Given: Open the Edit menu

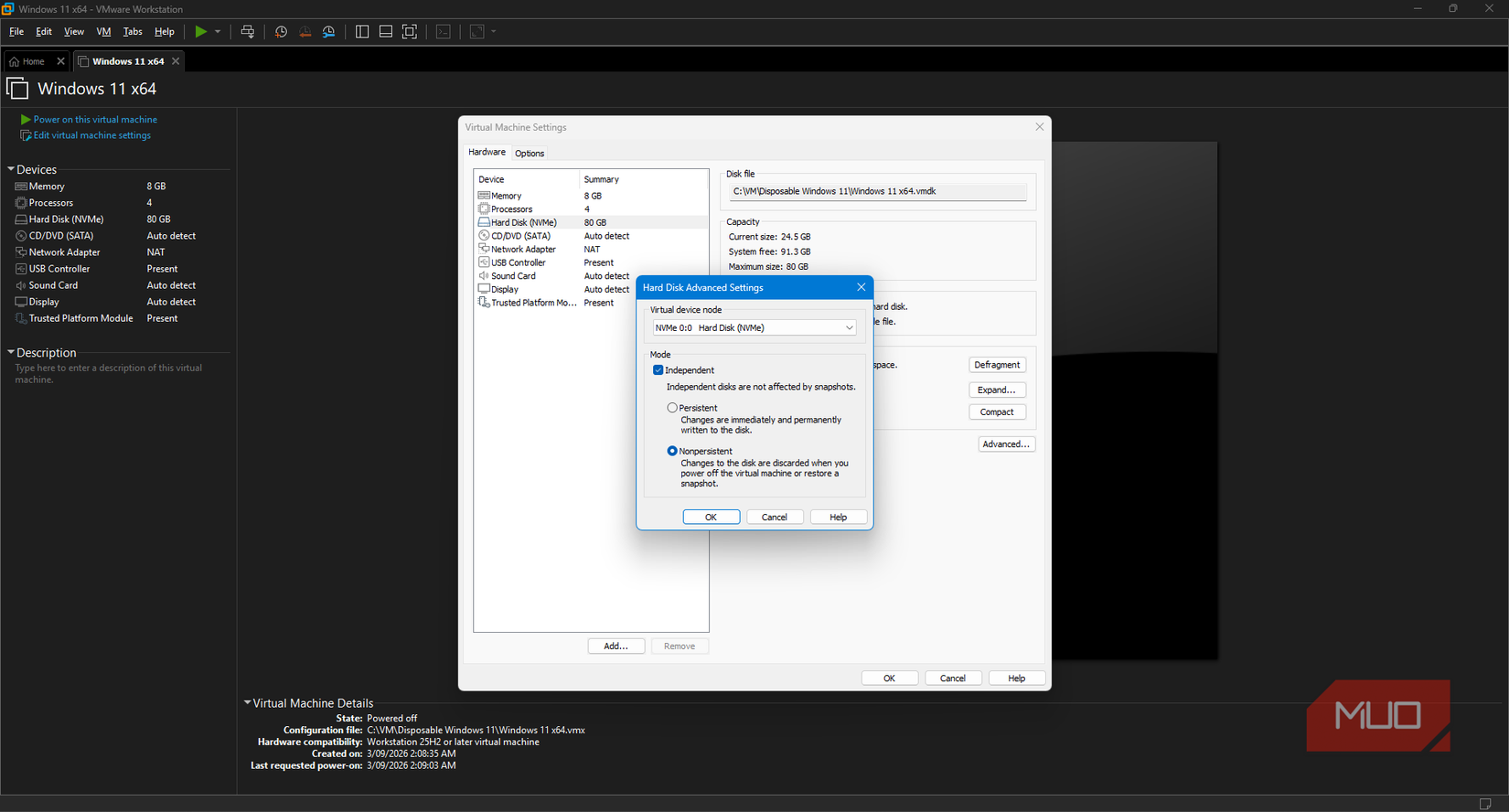Looking at the screenshot, I should (44, 31).
